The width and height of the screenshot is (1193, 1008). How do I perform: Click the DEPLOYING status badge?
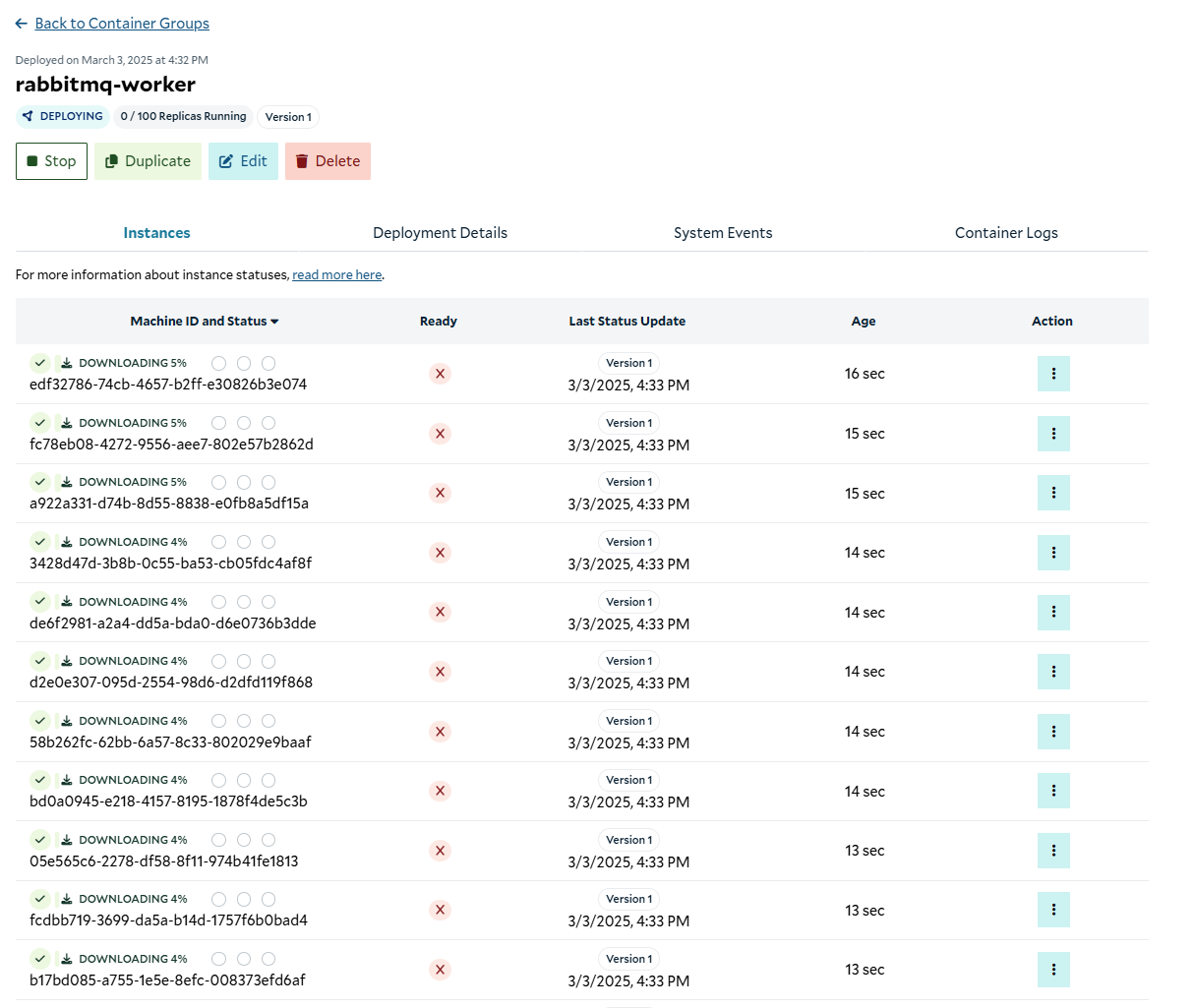pos(62,116)
